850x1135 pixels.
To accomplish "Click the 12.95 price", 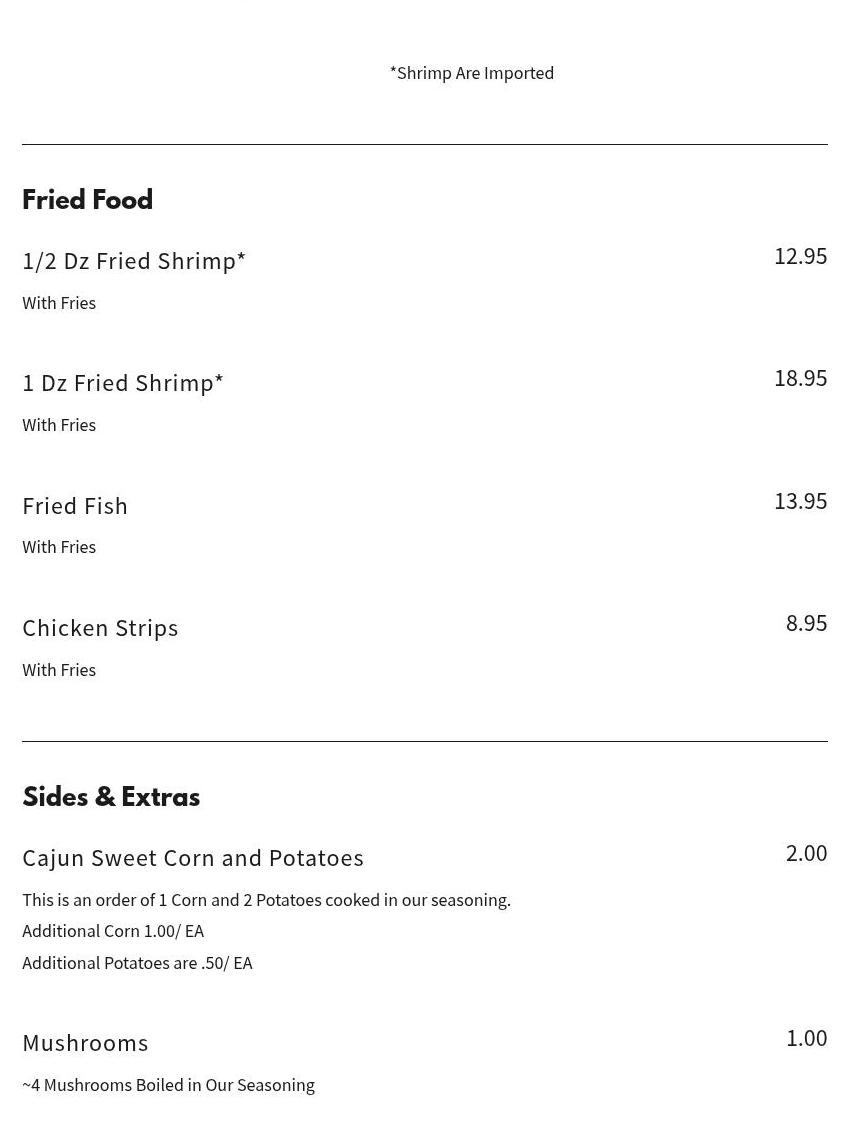I will pyautogui.click(x=800, y=256).
